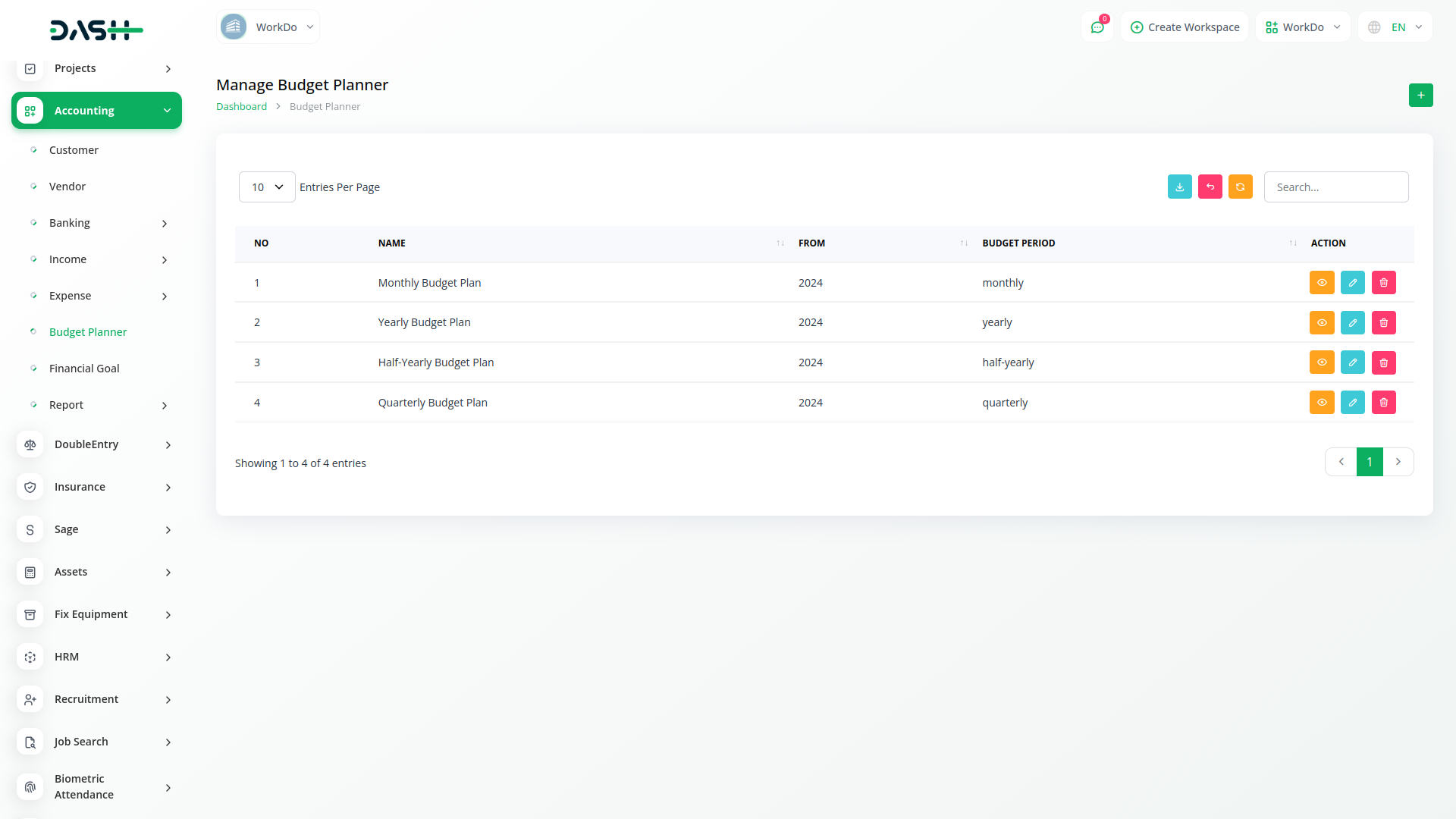Sort table by Budget Period column

click(x=1018, y=243)
